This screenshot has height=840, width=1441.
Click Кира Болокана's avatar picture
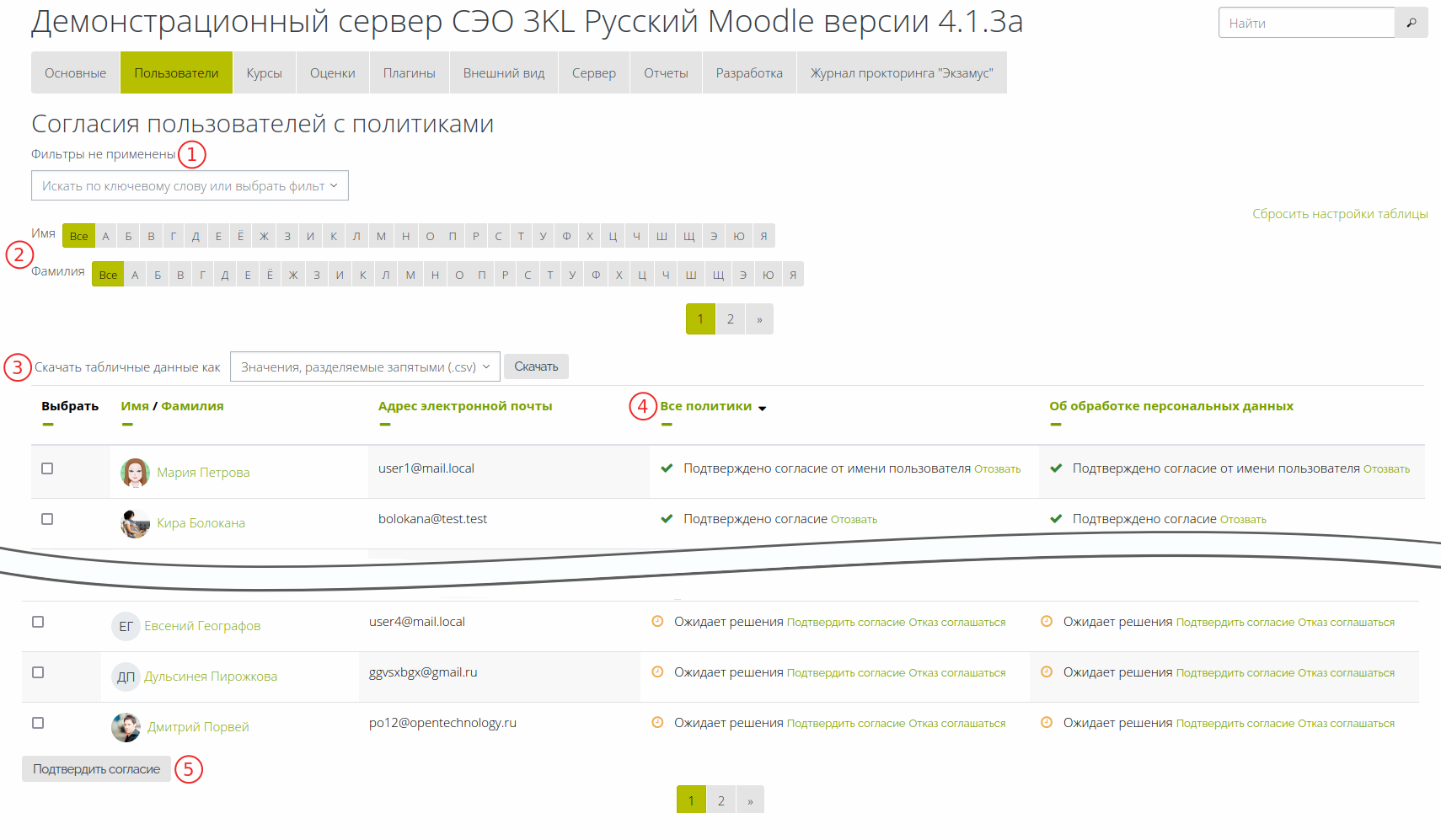[x=135, y=523]
